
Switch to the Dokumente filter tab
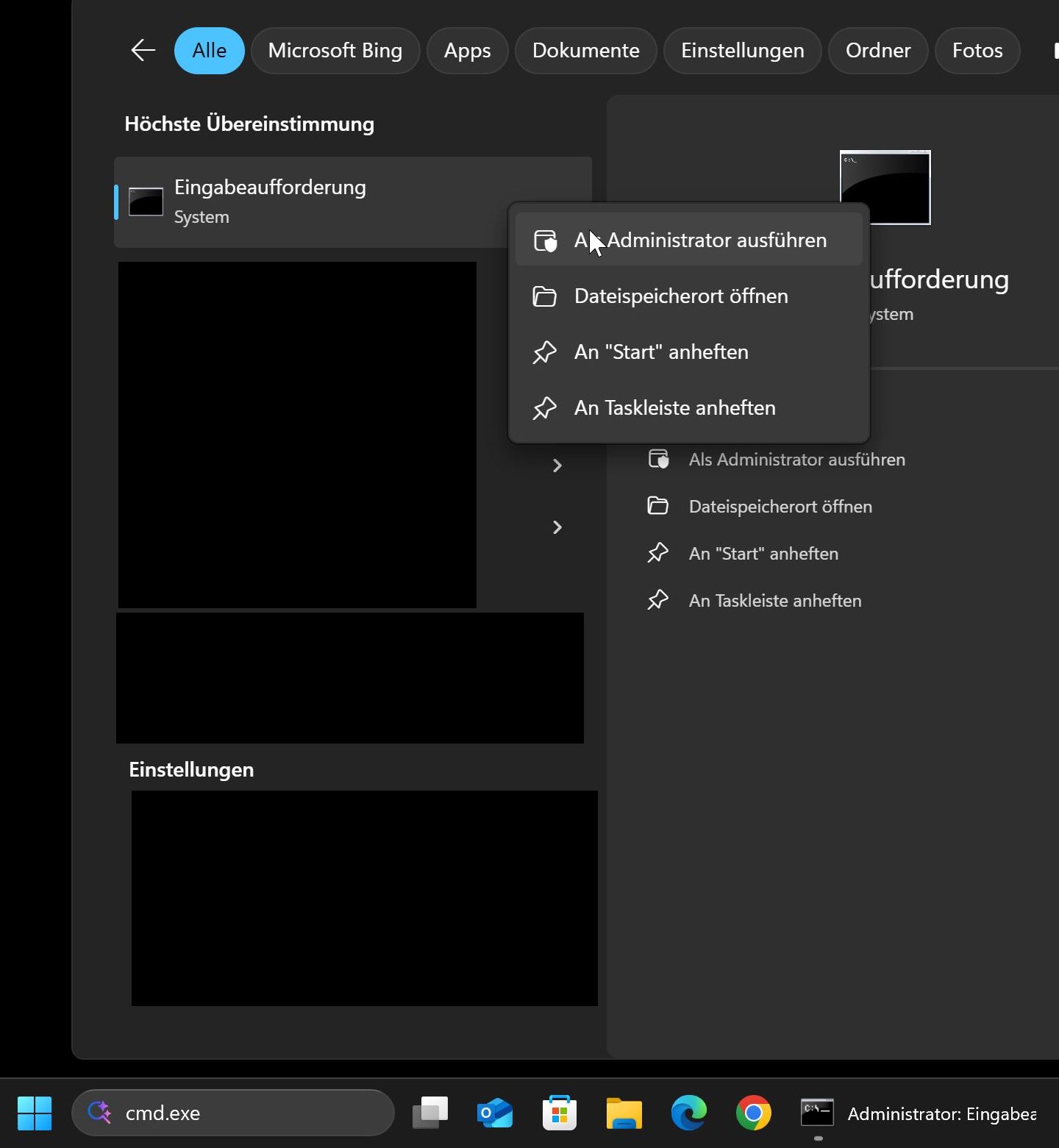585,50
